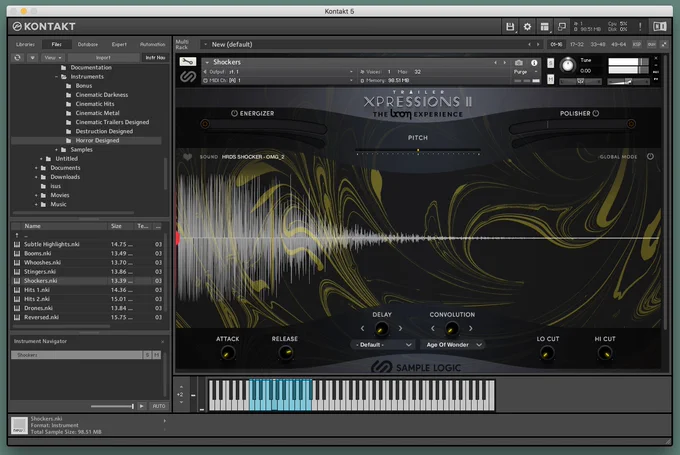Open the multi New (default) dropdown arrow

pyautogui.click(x=206, y=44)
